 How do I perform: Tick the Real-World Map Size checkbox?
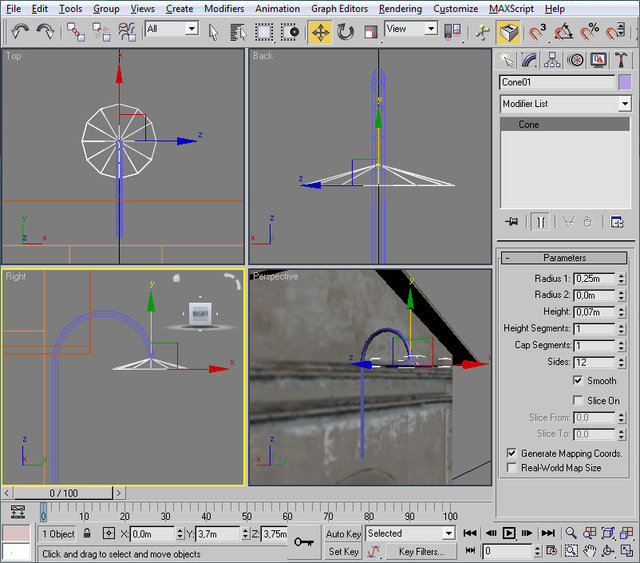(x=512, y=468)
